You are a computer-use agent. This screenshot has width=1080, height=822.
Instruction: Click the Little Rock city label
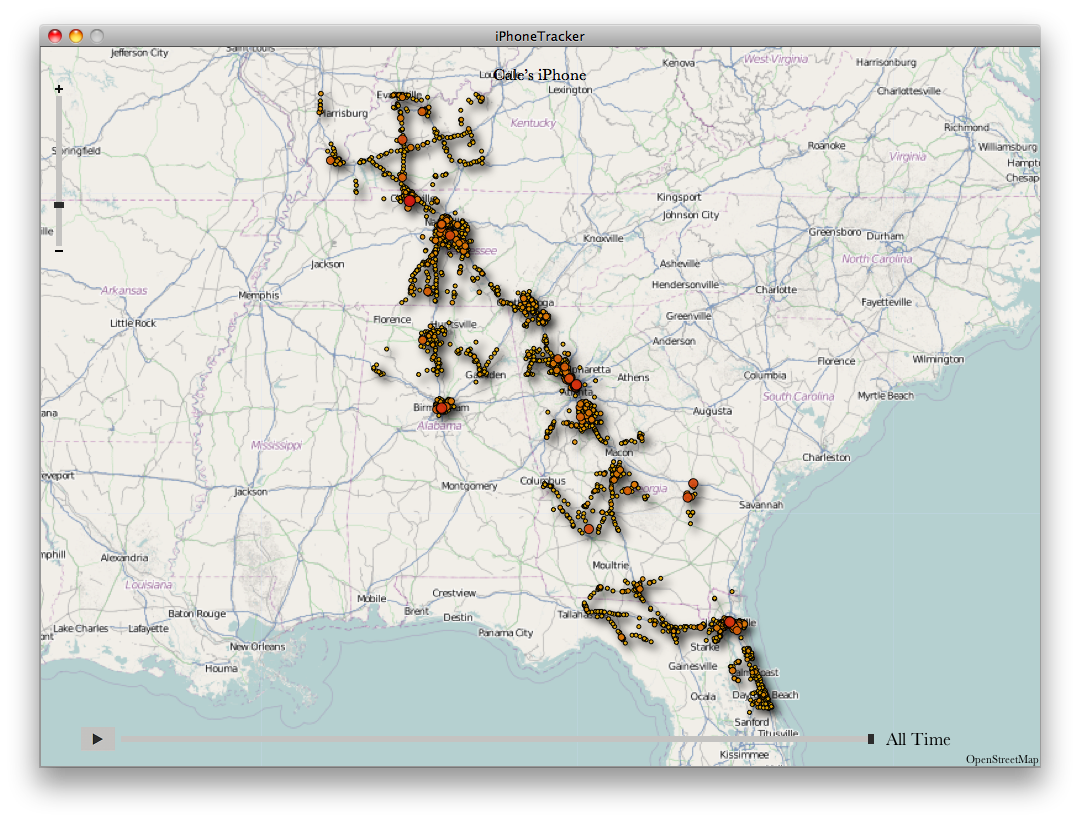pyautogui.click(x=133, y=323)
